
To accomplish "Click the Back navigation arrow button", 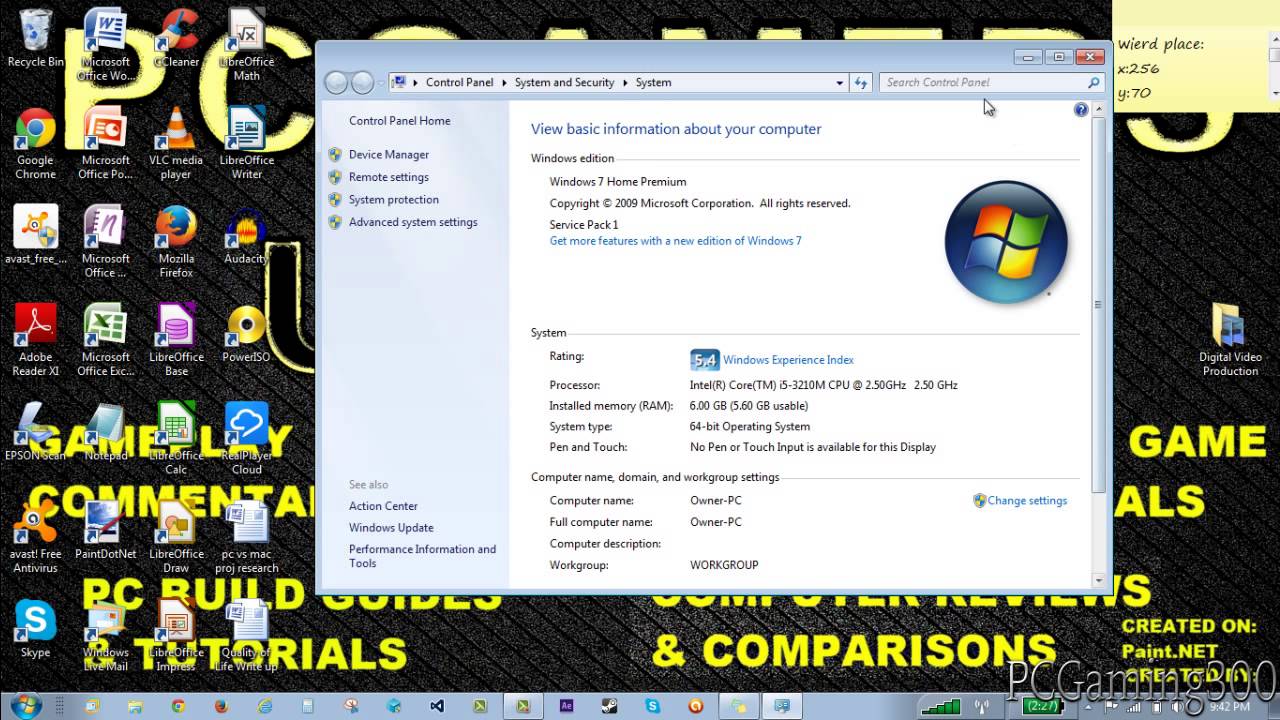I will coord(337,83).
